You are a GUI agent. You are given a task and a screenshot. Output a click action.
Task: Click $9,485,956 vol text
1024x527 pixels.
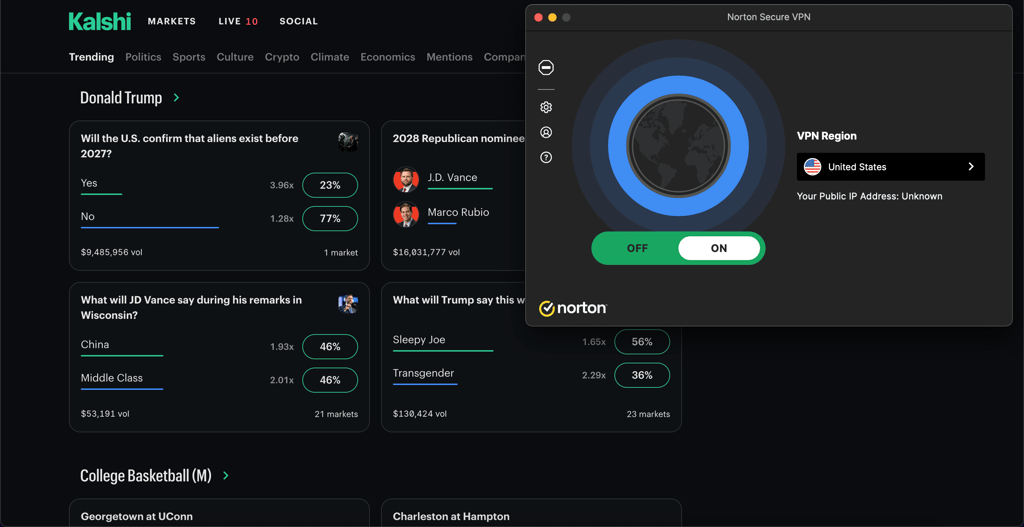(x=112, y=252)
